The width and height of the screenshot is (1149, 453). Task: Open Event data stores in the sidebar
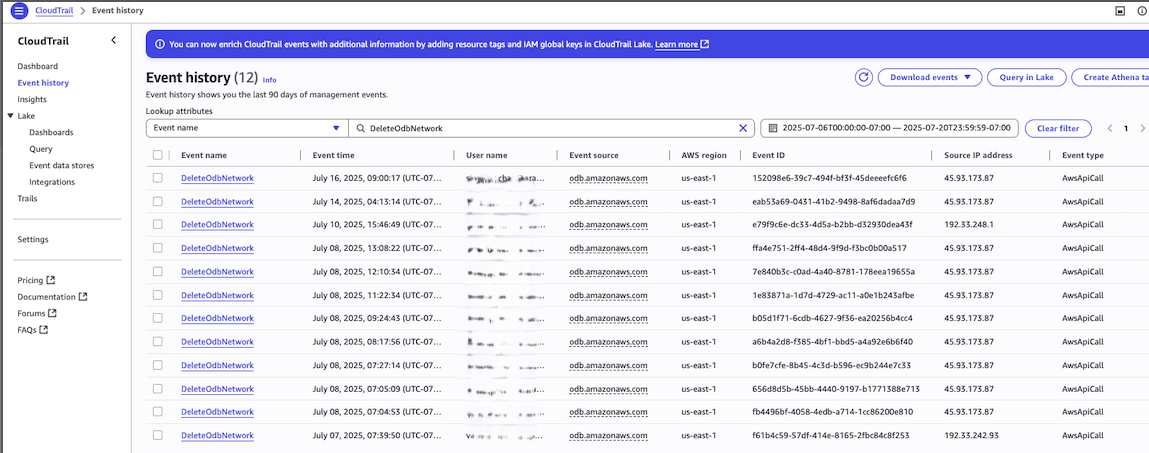(x=62, y=166)
